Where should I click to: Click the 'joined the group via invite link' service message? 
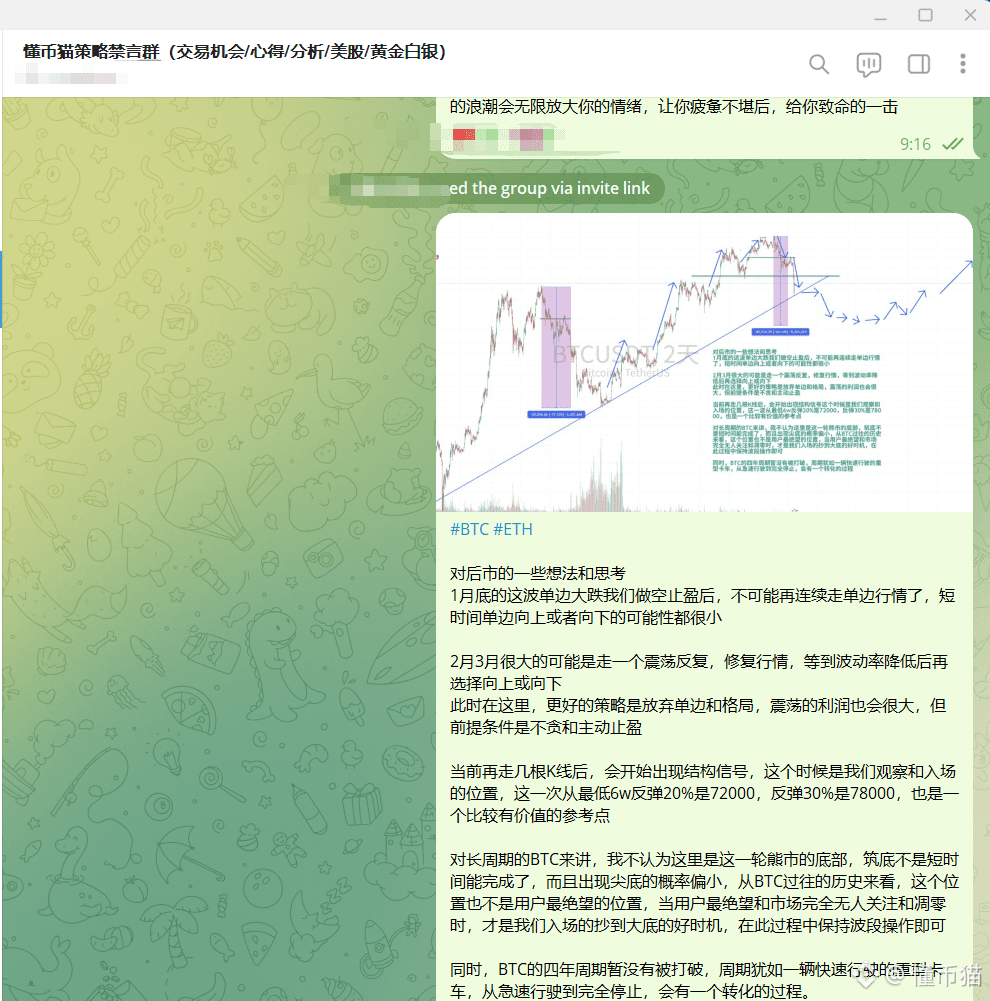pos(497,188)
